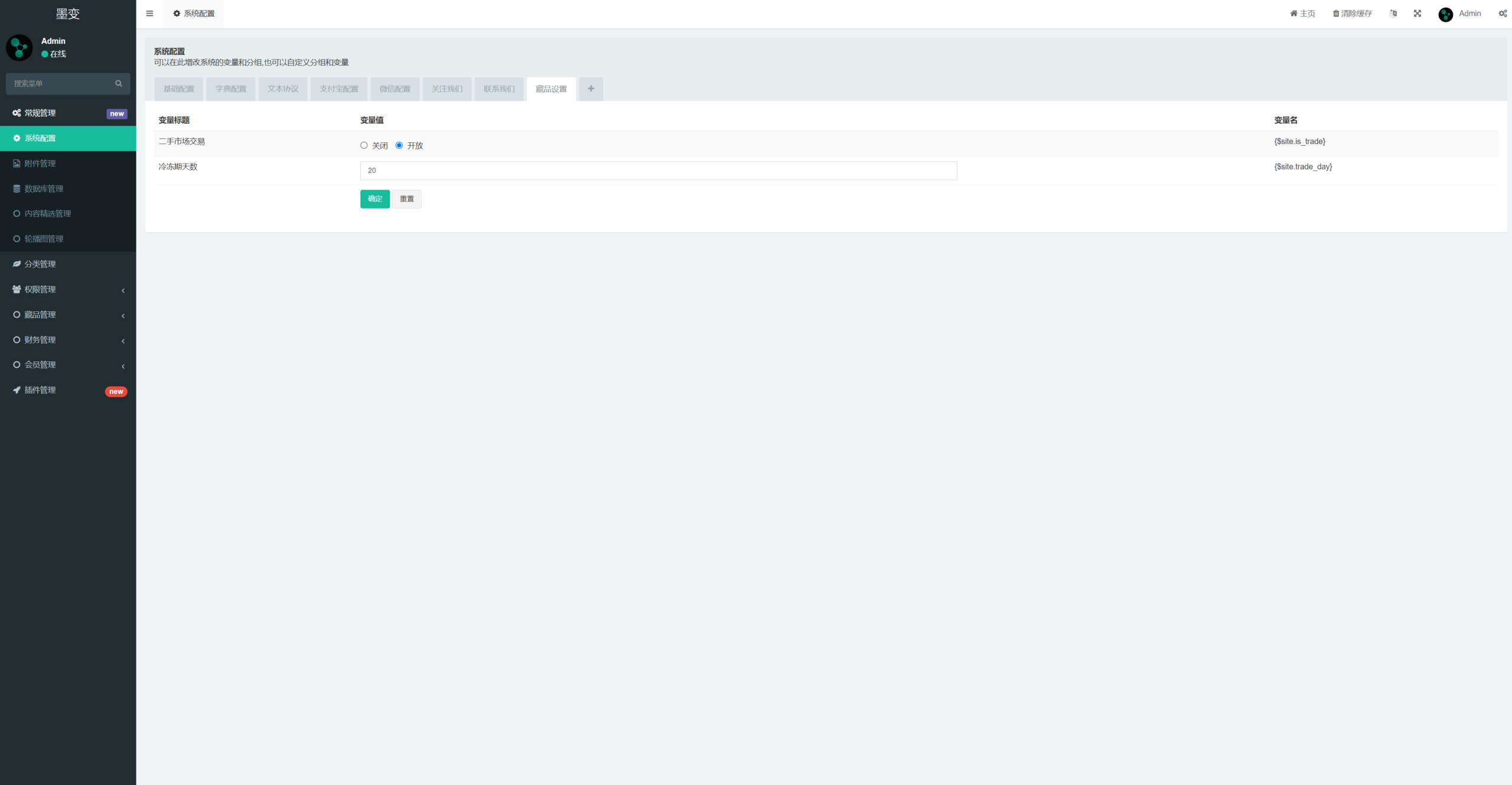
Task: Switch to the 字典配置 tab
Action: tap(231, 89)
